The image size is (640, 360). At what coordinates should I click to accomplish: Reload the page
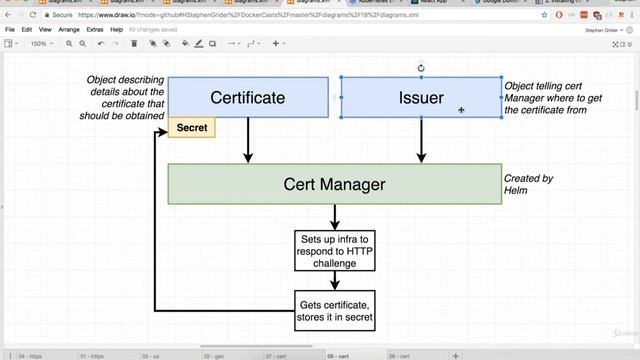coord(33,15)
